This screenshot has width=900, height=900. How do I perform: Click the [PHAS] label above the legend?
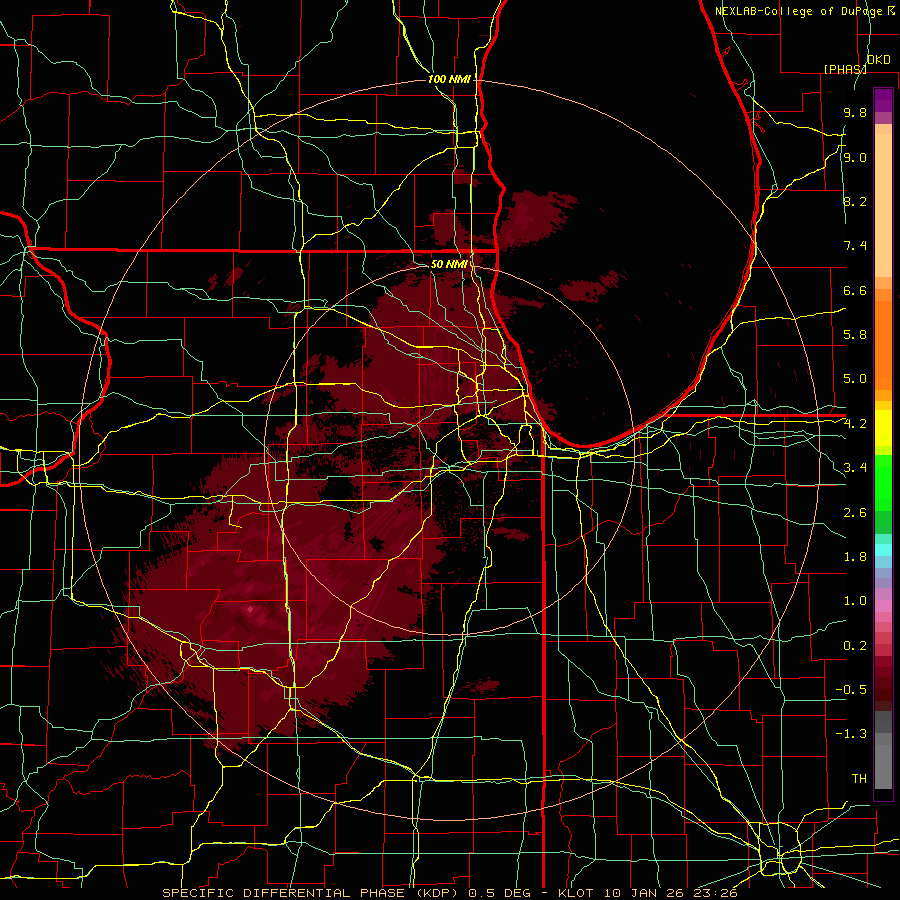pos(845,69)
